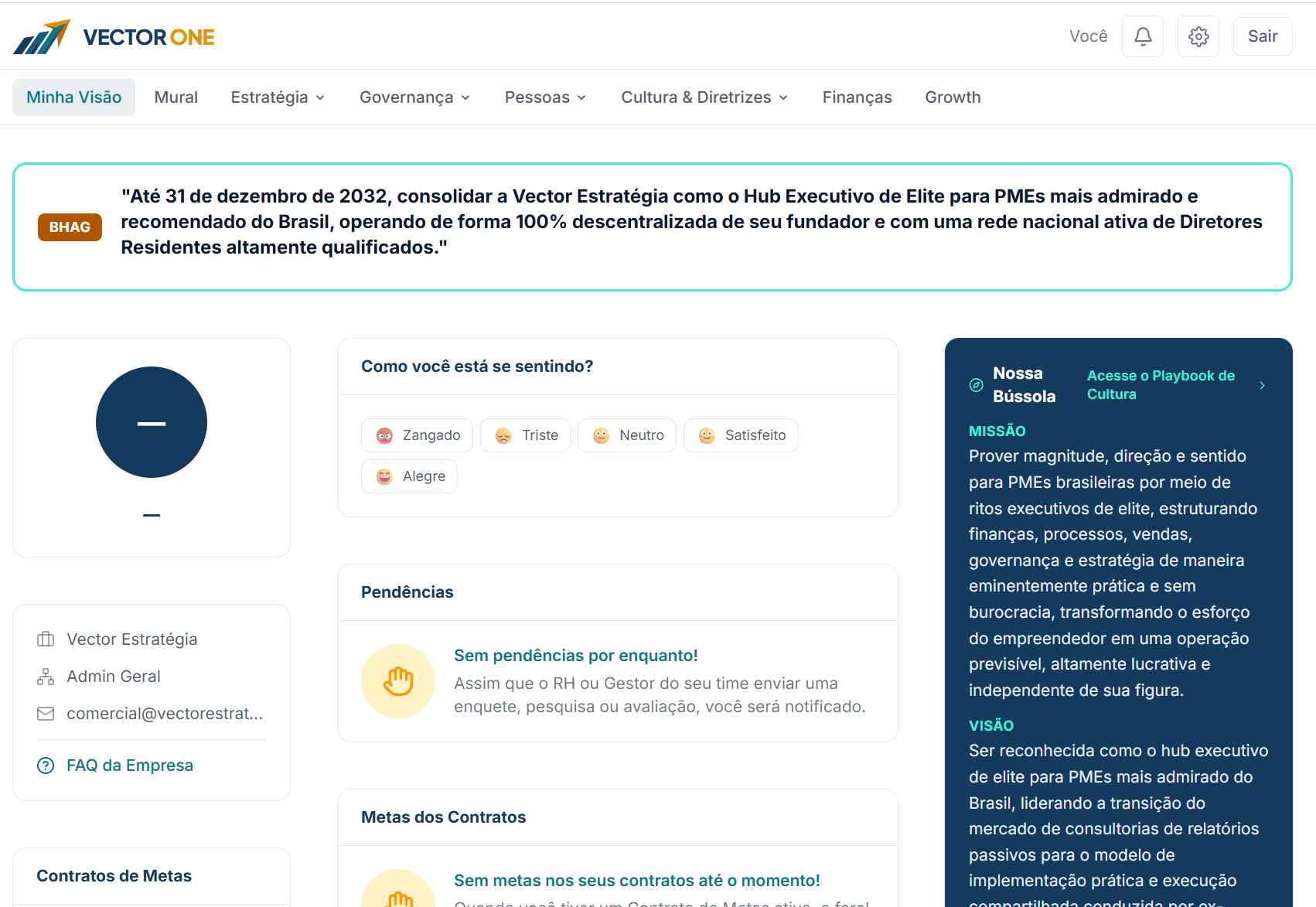This screenshot has width=1316, height=907.
Task: Select the Triste mood
Action: 525,435
